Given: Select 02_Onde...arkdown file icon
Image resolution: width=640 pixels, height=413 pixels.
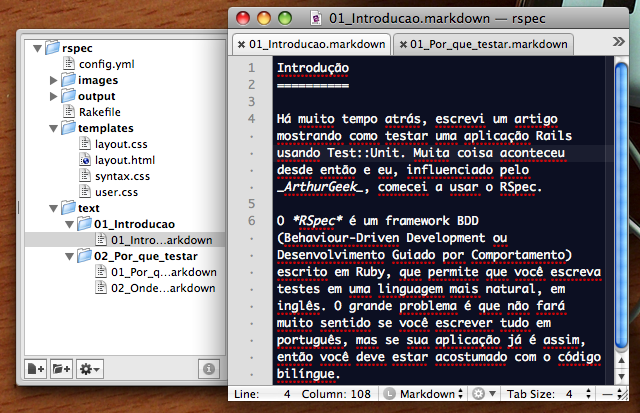Looking at the screenshot, I should [x=101, y=287].
